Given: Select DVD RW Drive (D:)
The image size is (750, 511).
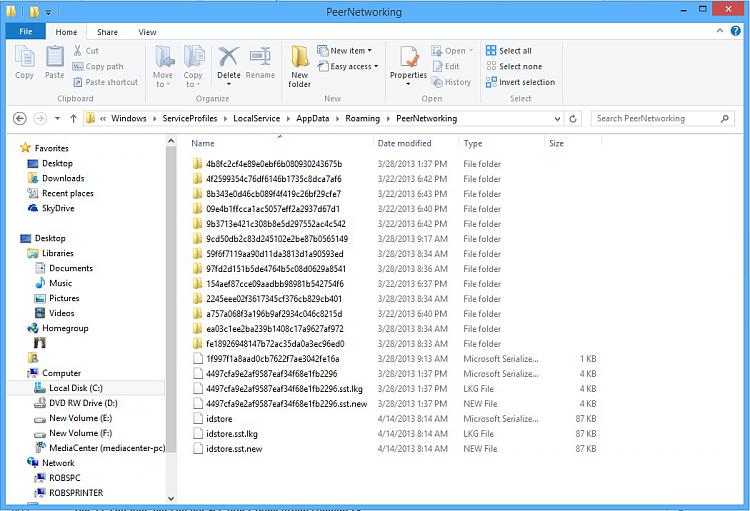Looking at the screenshot, I should click(x=76, y=403).
